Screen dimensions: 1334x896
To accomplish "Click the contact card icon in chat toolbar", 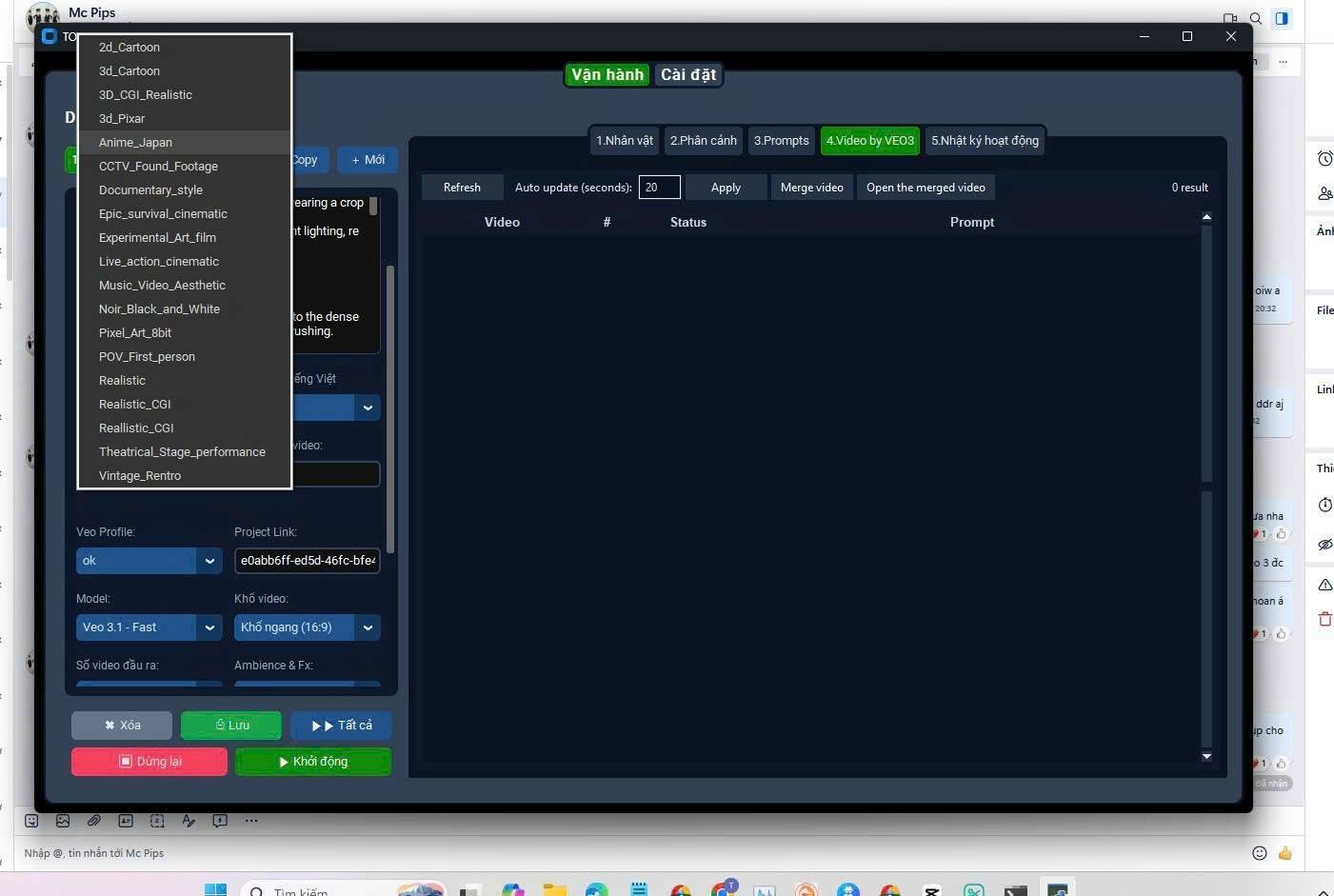I will [x=126, y=821].
